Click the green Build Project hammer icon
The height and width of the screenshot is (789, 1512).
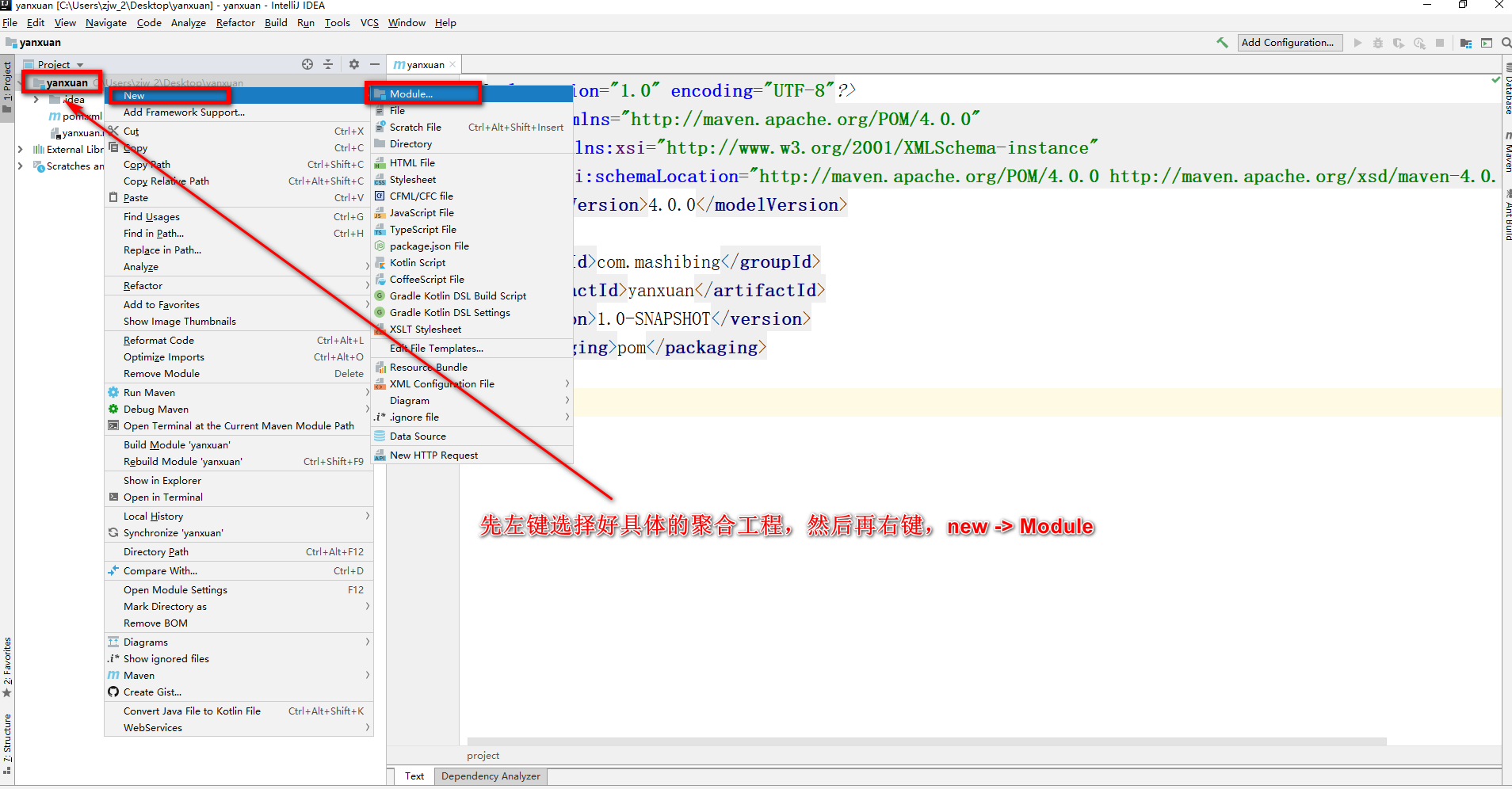click(x=1222, y=43)
